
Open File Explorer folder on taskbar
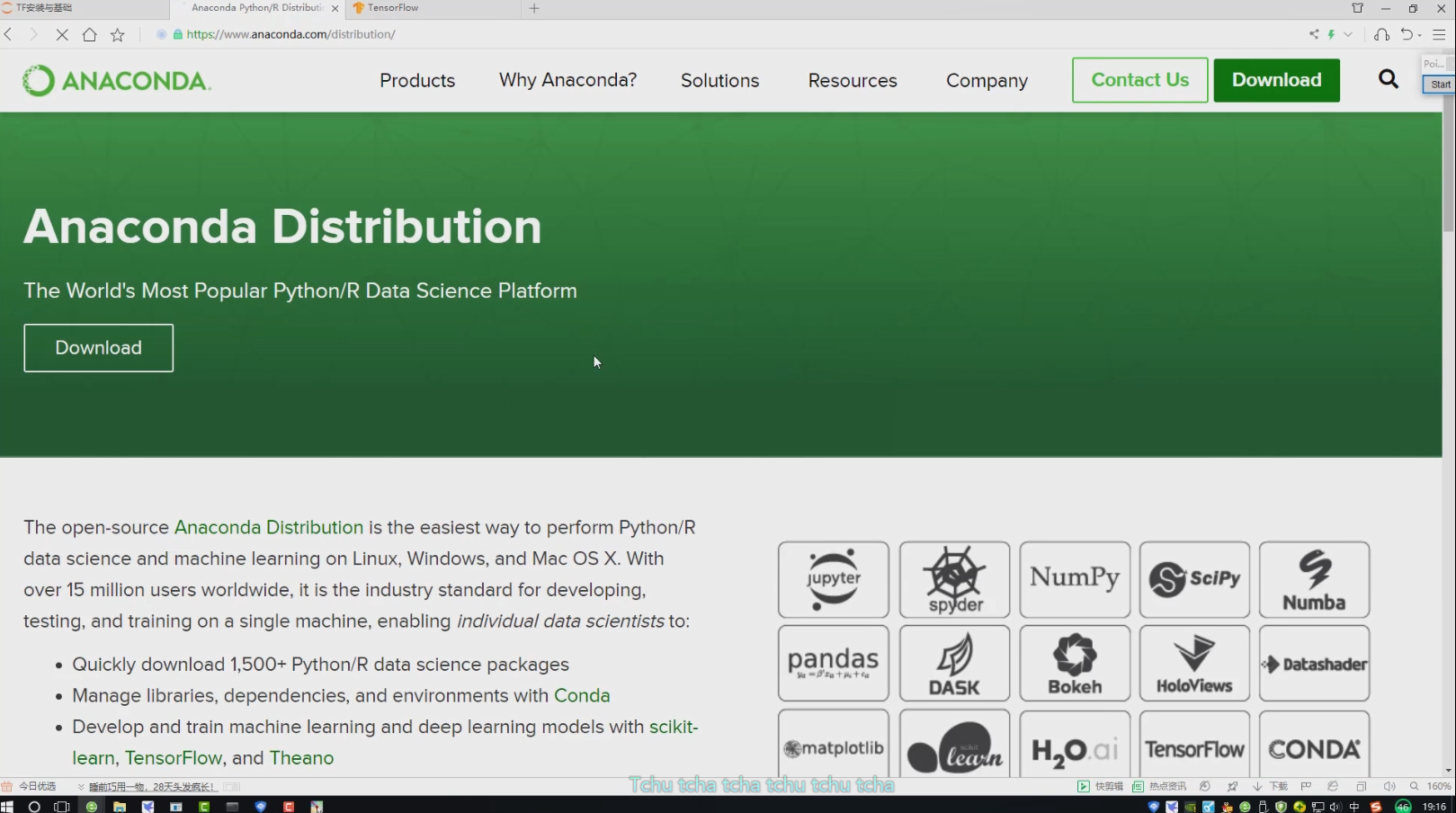119,806
